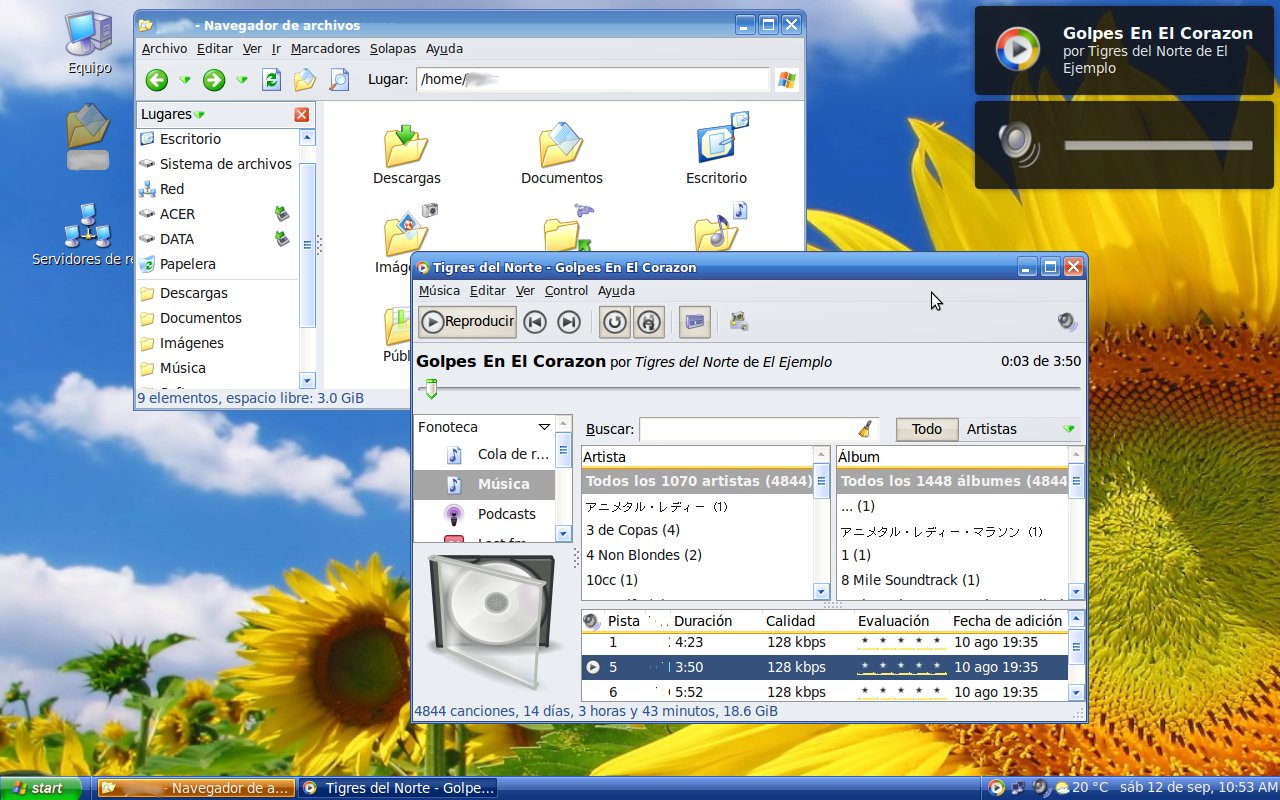This screenshot has width=1280, height=800.
Task: Open back history dropdown arrow
Action: point(185,80)
